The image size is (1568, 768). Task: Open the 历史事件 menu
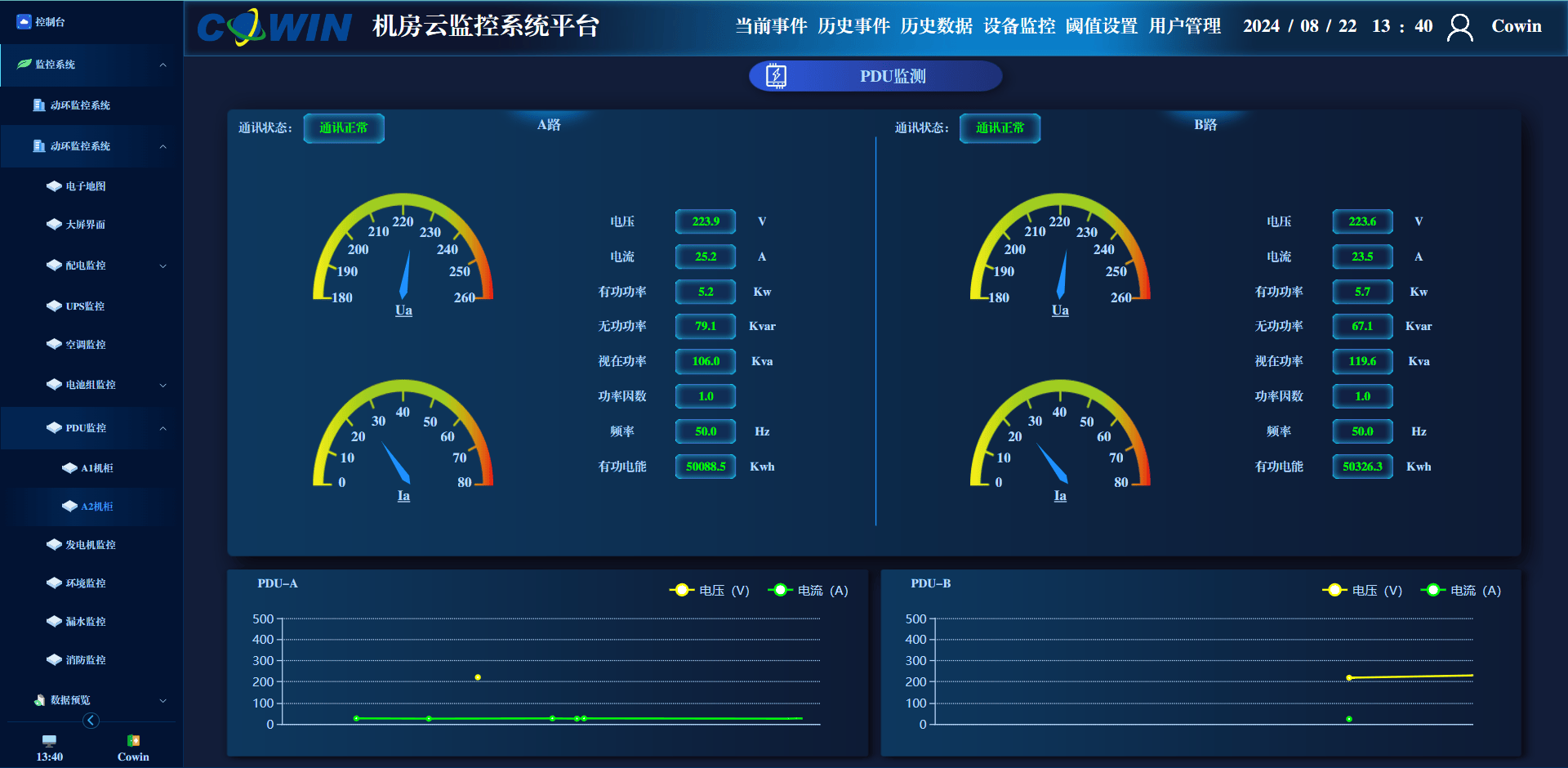pos(853,26)
